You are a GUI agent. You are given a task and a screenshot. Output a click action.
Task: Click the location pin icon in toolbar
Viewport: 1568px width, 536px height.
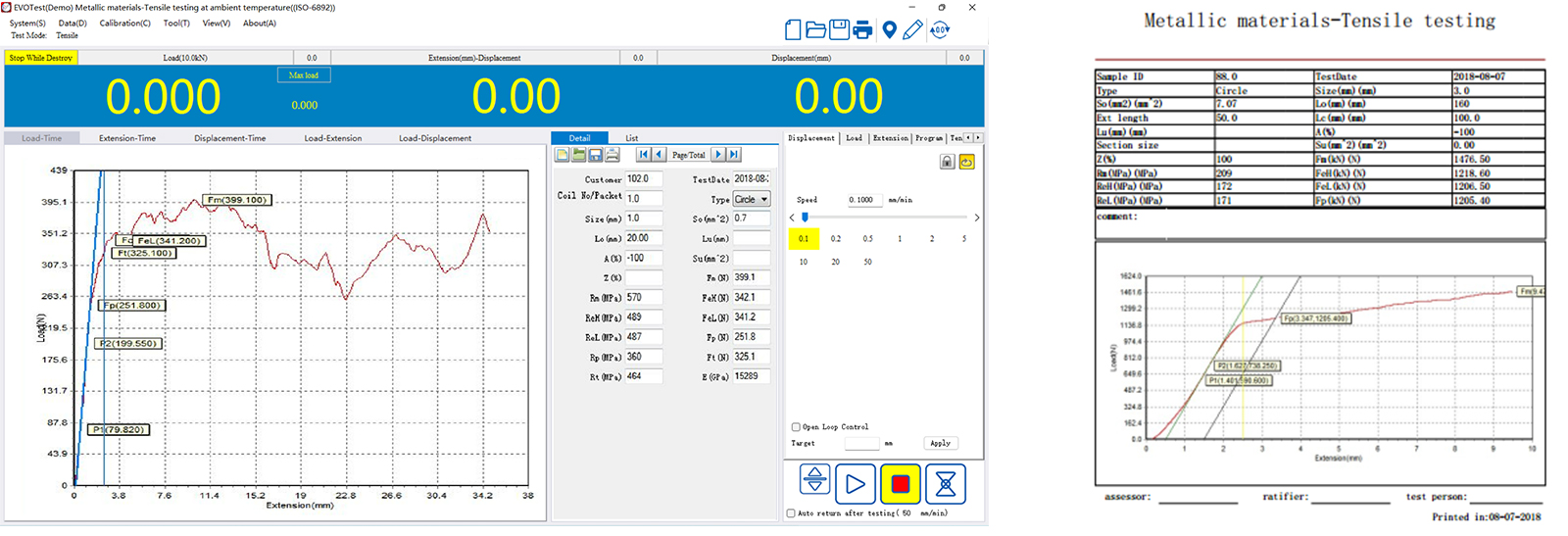click(889, 30)
